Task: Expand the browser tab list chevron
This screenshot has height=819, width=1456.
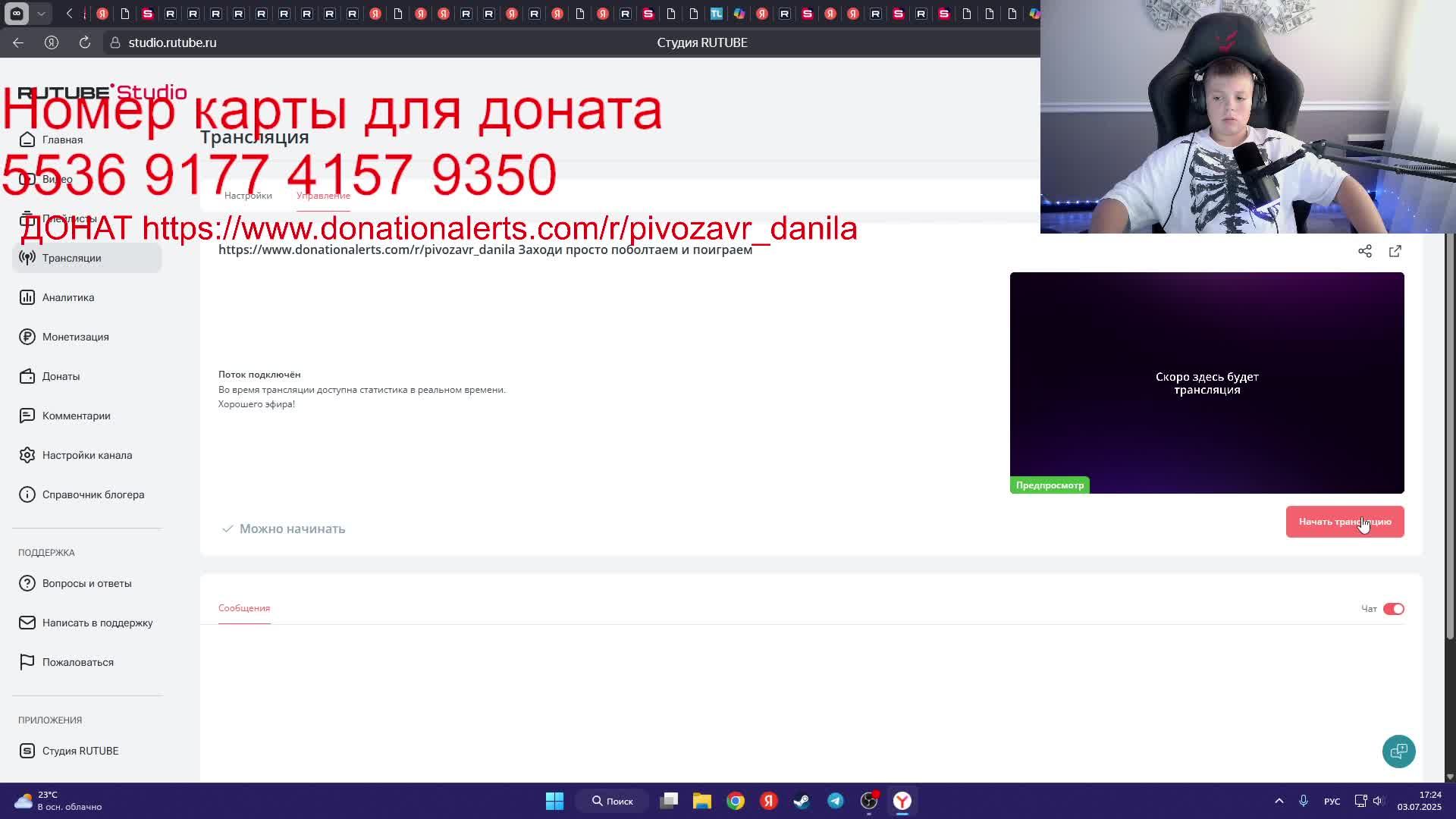Action: 41,14
